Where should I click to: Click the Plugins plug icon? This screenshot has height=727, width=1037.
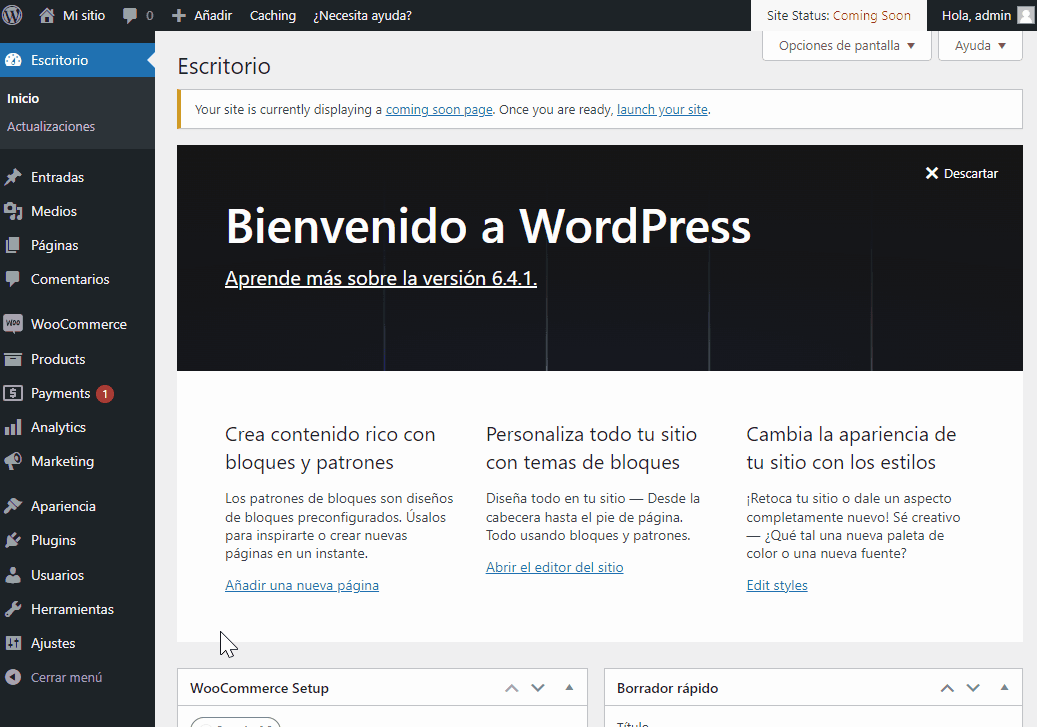coord(13,540)
